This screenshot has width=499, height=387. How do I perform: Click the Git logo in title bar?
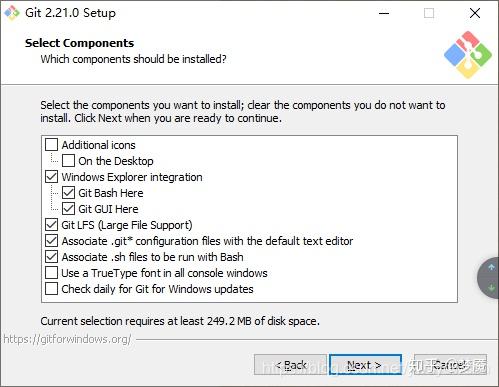point(12,13)
